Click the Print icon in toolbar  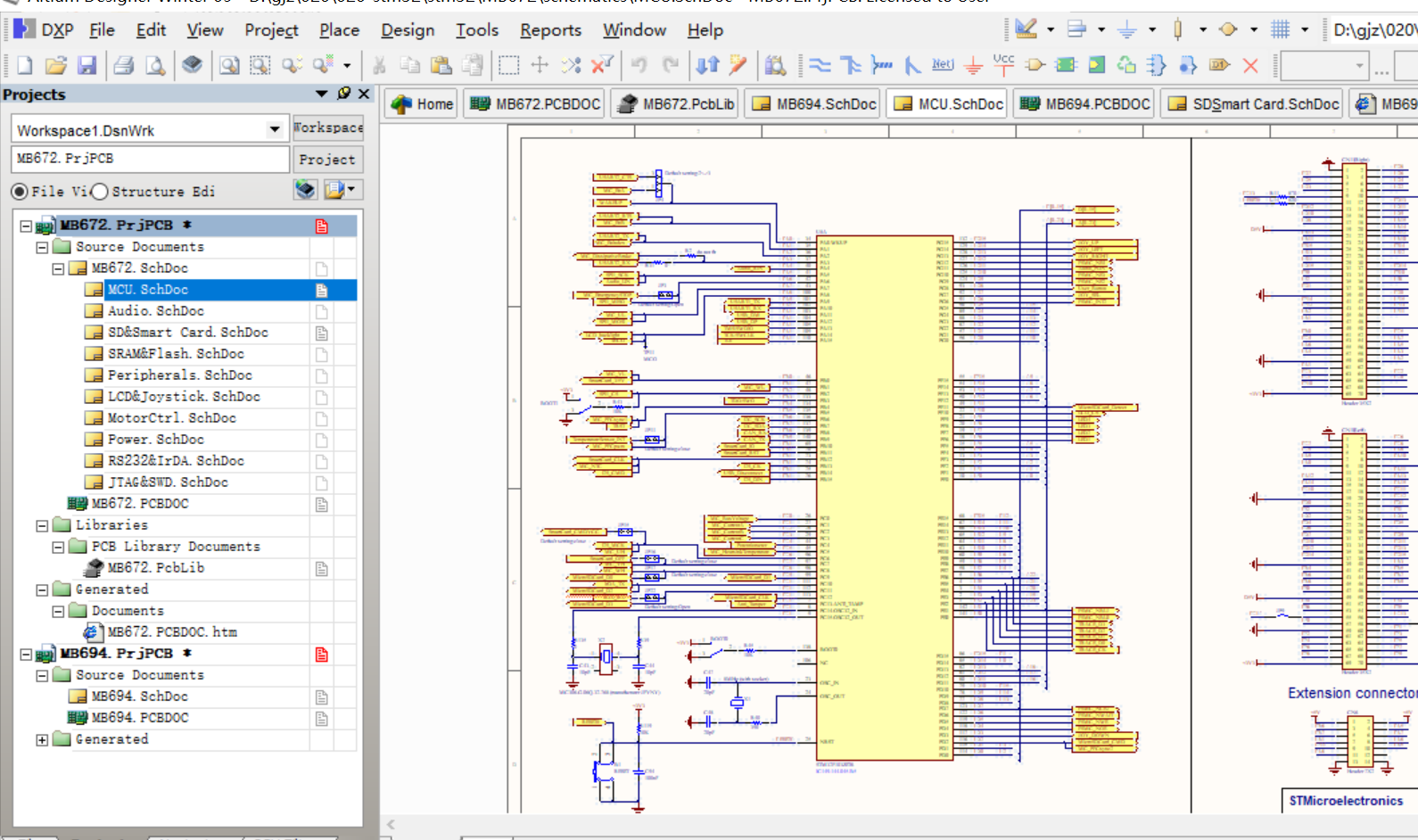point(124,65)
